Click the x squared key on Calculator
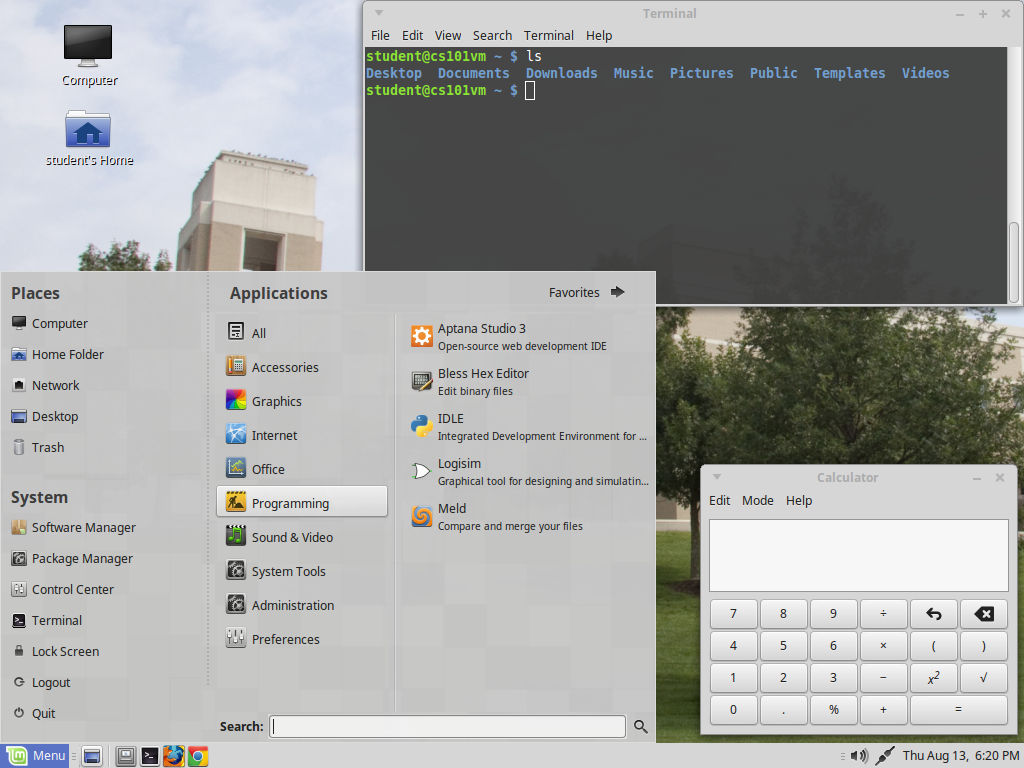This screenshot has height=768, width=1024. (x=933, y=677)
